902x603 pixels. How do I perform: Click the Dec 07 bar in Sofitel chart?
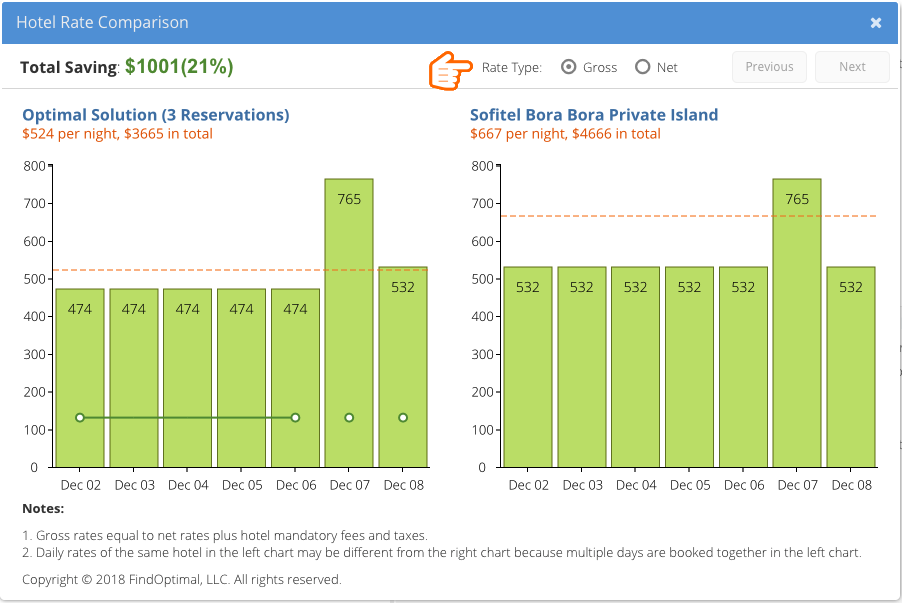pos(797,323)
